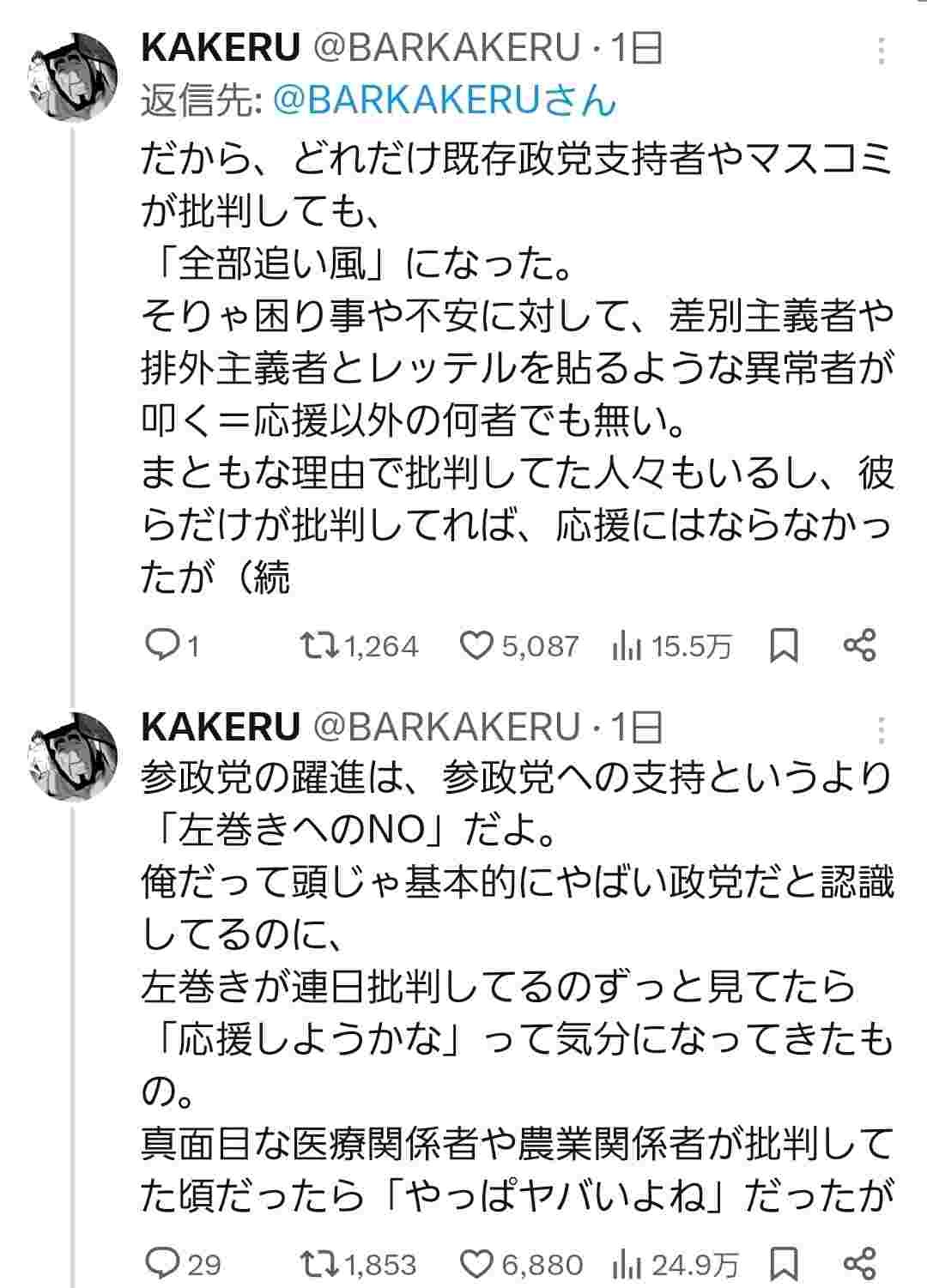Share the first tweet
This screenshot has height=1288, width=927.
point(859,645)
